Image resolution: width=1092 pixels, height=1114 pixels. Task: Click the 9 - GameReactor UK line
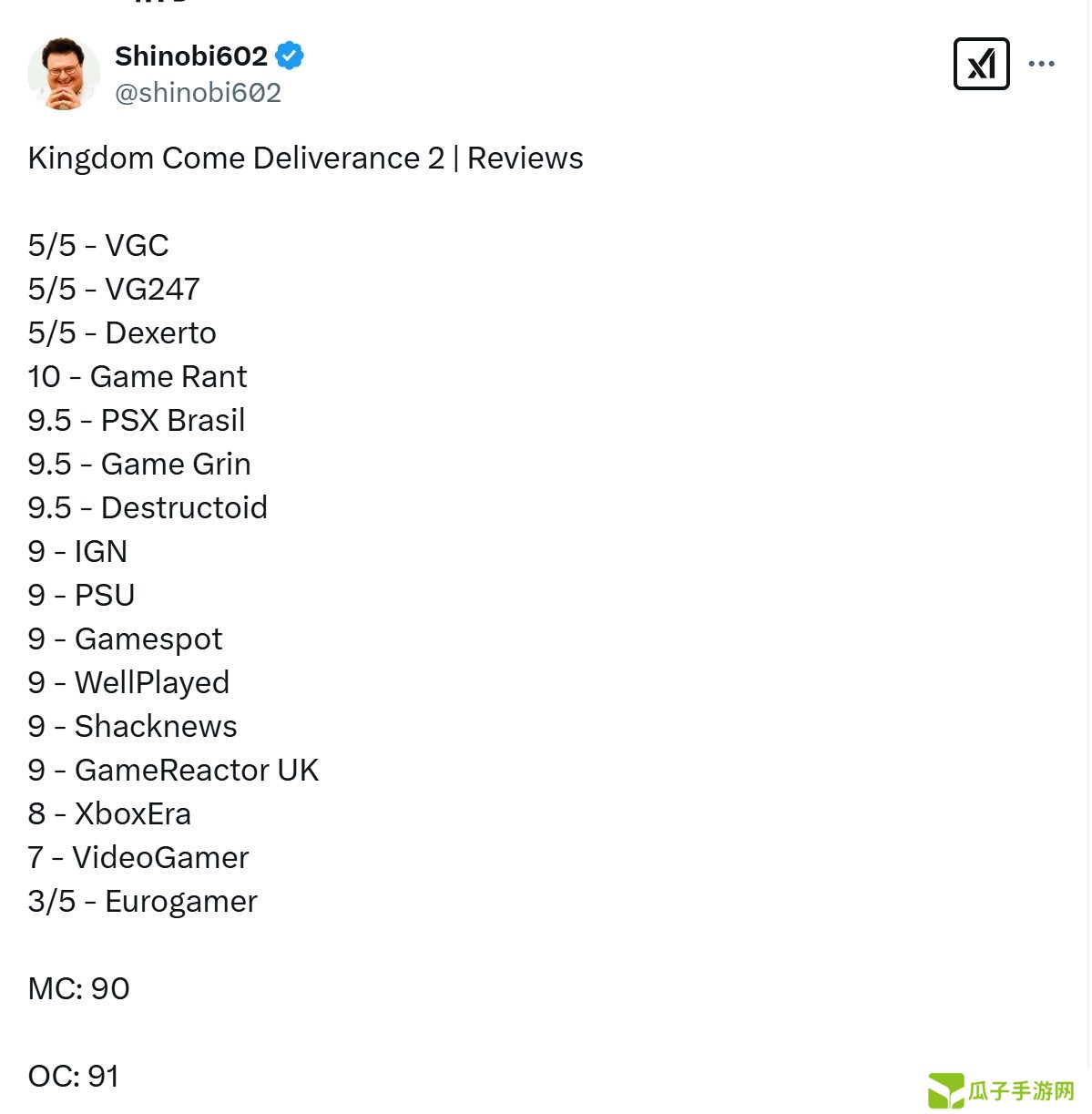point(173,770)
